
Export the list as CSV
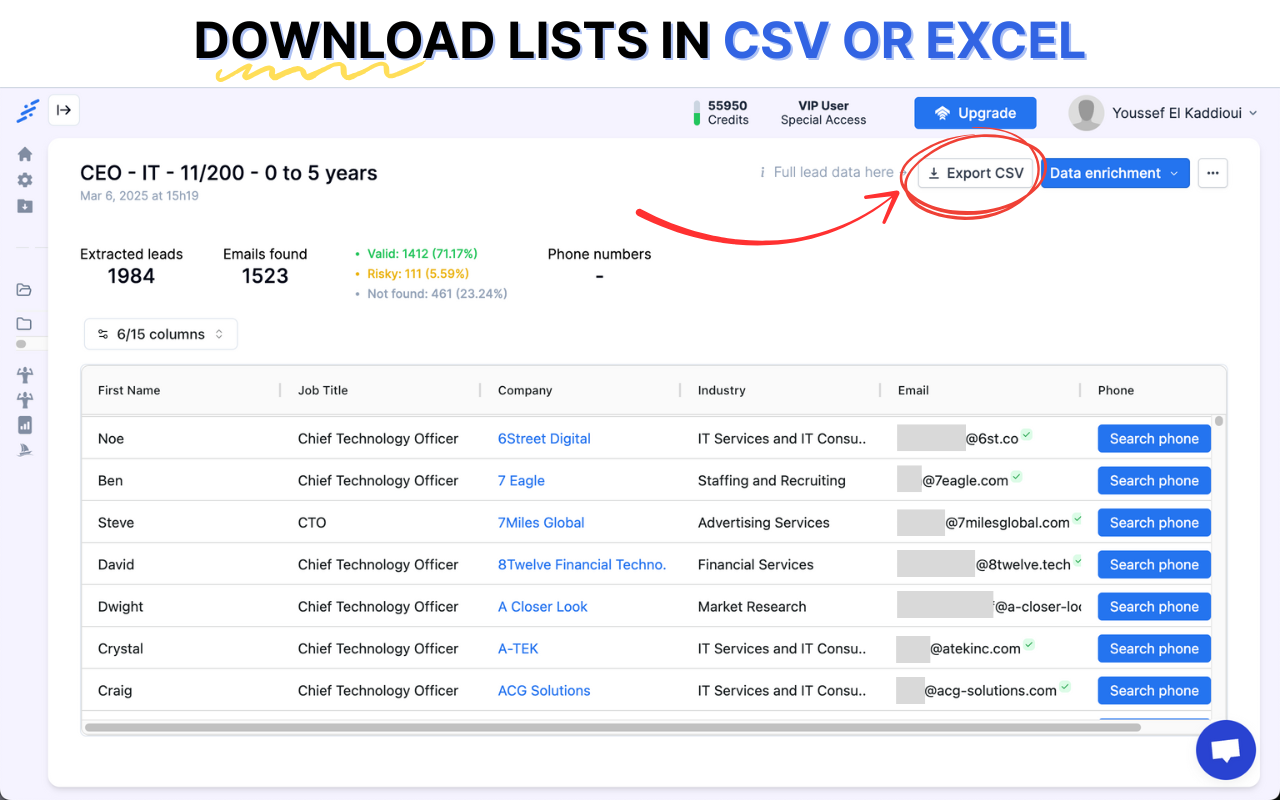pyautogui.click(x=975, y=172)
